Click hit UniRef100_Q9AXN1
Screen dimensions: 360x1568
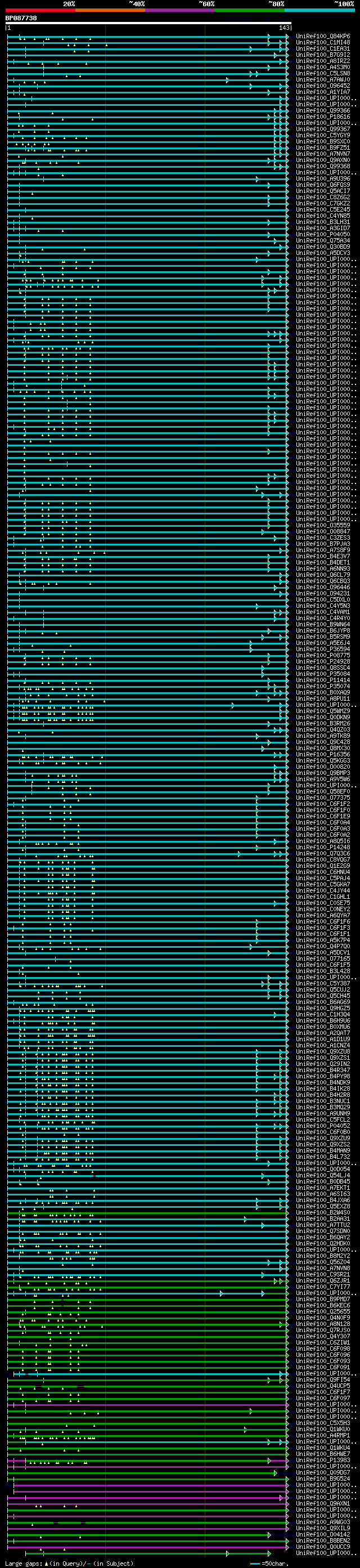(323, 1503)
